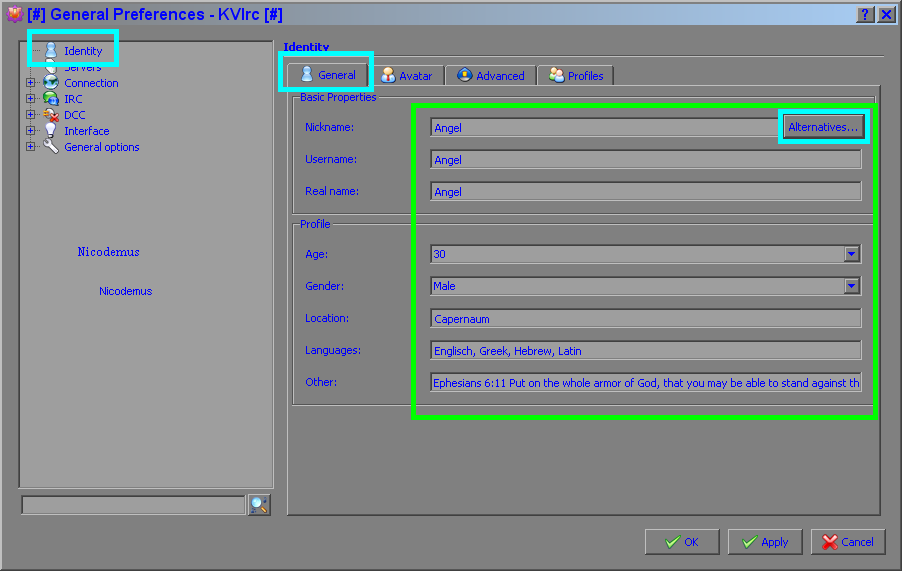902x571 pixels.
Task: Click the preferences search box
Action: pos(133,505)
